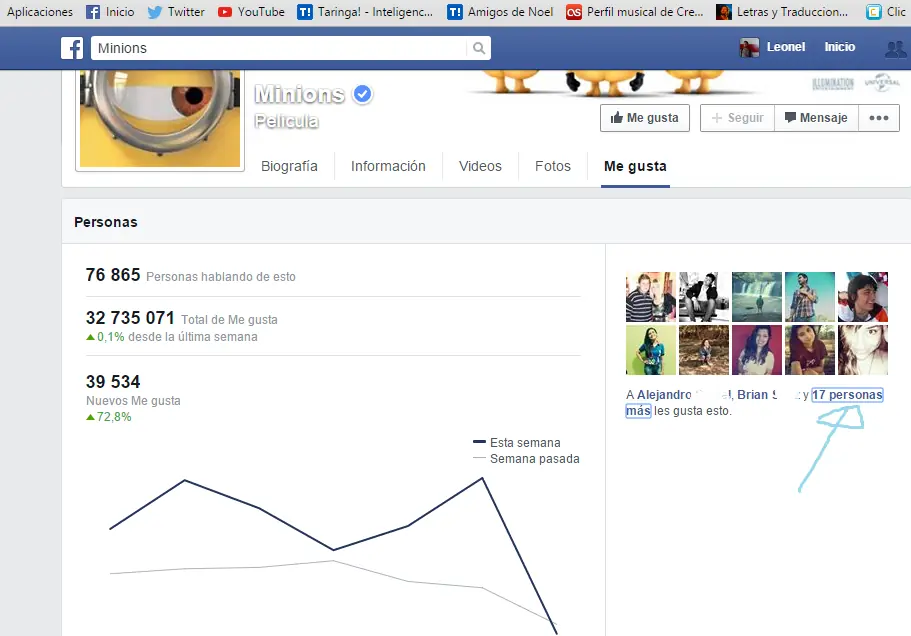Click the Alejandro friend name link

(664, 395)
